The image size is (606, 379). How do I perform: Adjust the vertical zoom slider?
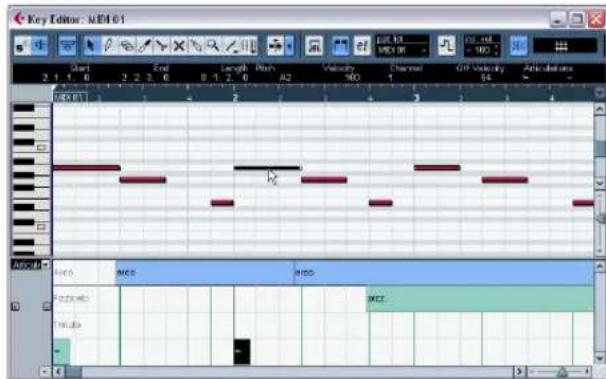coord(600,218)
